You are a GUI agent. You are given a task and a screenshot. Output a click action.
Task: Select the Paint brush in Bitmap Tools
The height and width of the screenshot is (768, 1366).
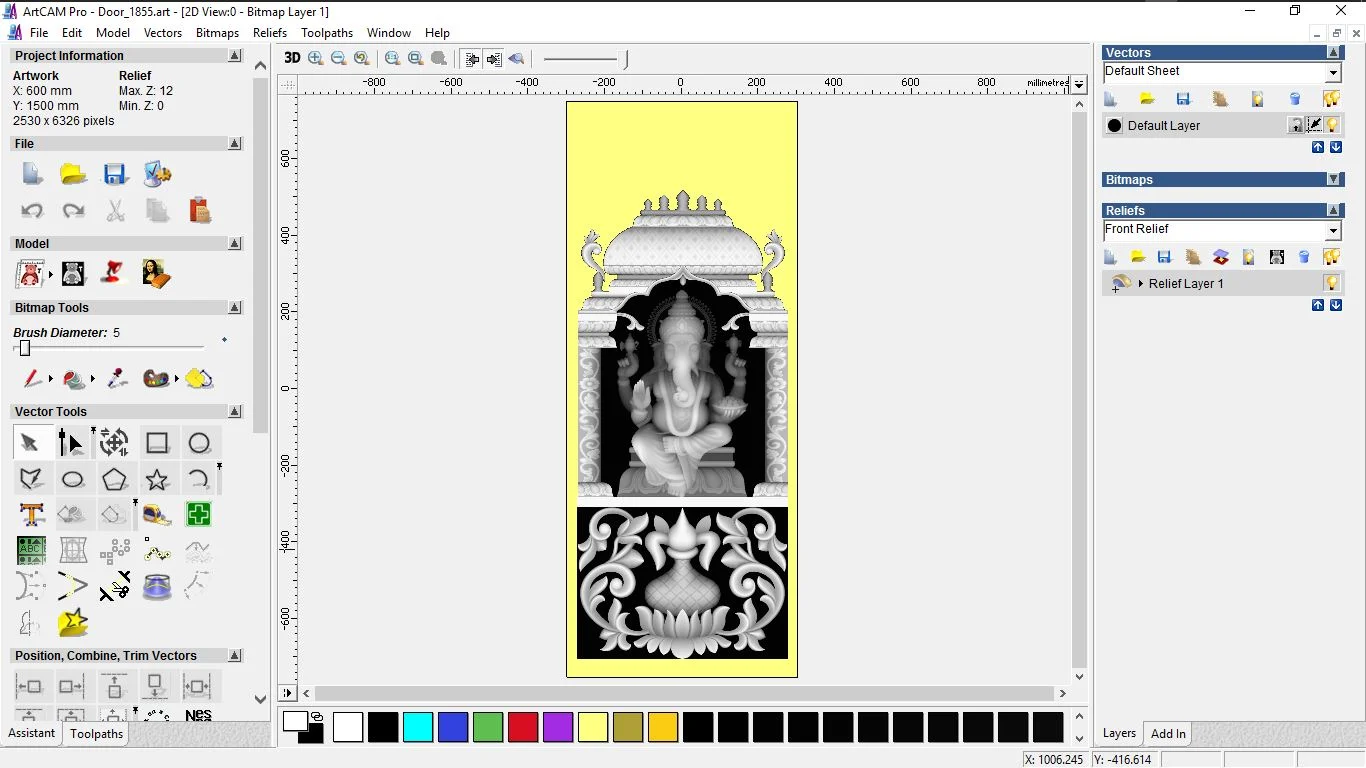tap(31, 379)
